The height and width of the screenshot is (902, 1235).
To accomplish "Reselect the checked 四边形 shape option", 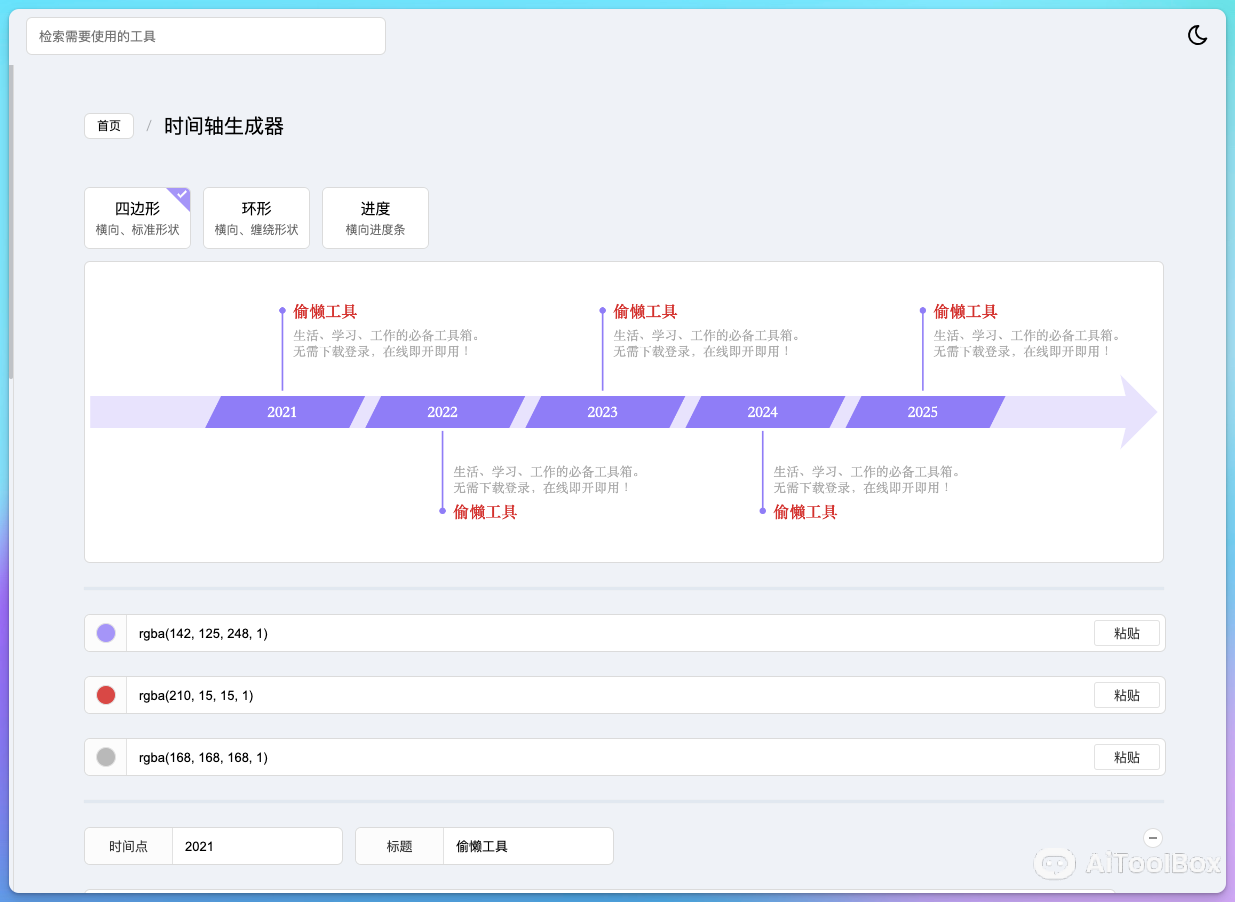I will (137, 217).
